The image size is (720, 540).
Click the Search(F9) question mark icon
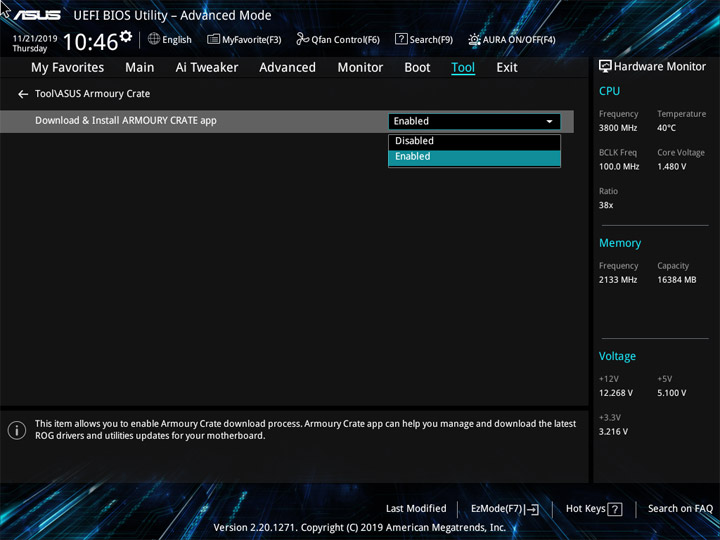[401, 39]
